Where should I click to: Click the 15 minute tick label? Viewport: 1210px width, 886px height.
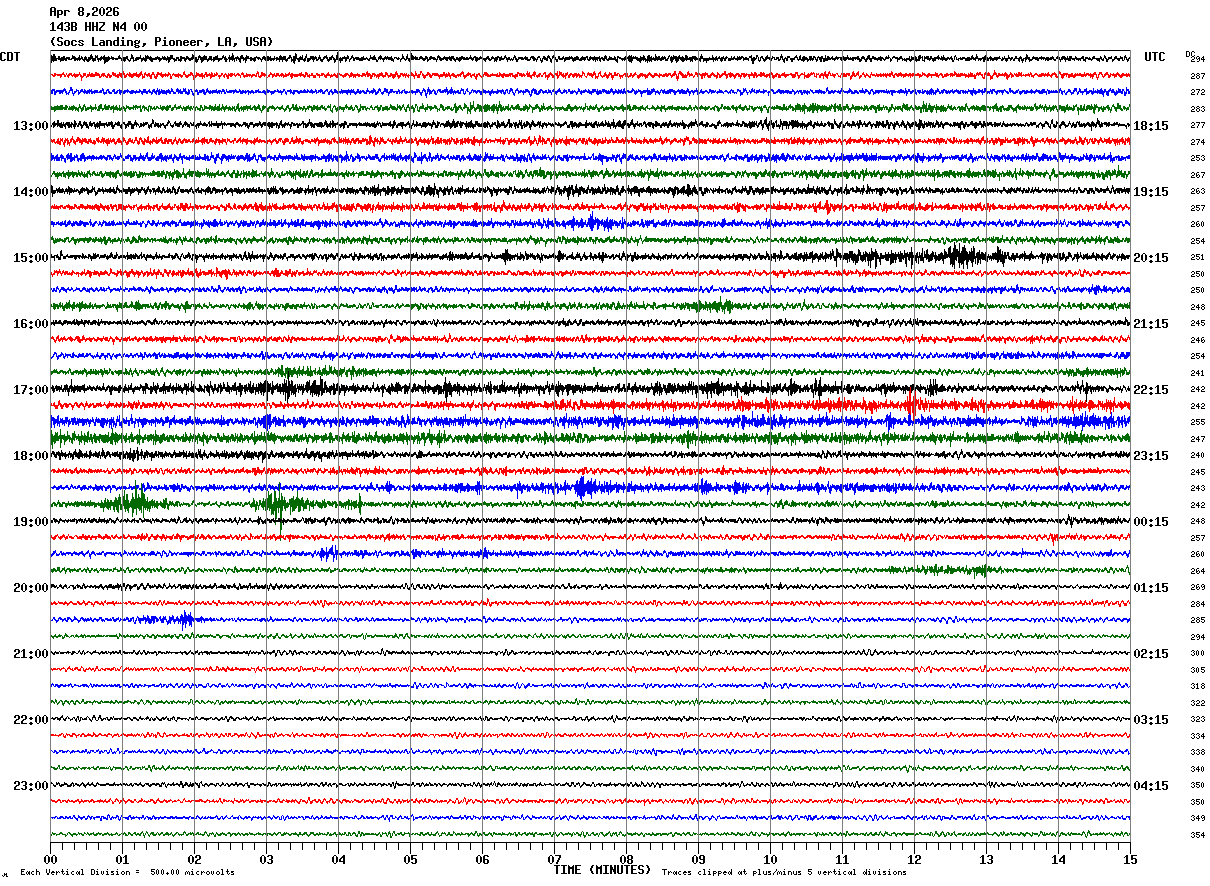(1130, 859)
